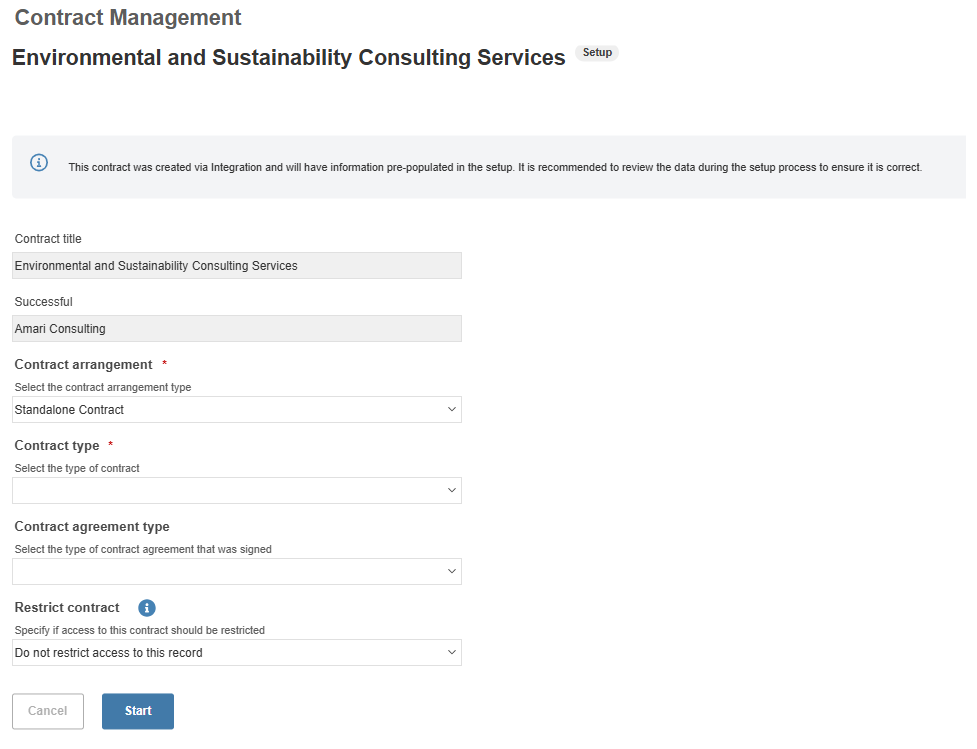Viewport: 977px width, 749px height.
Task: Click the chevron arrow of the Restrict contract field
Action: click(452, 652)
